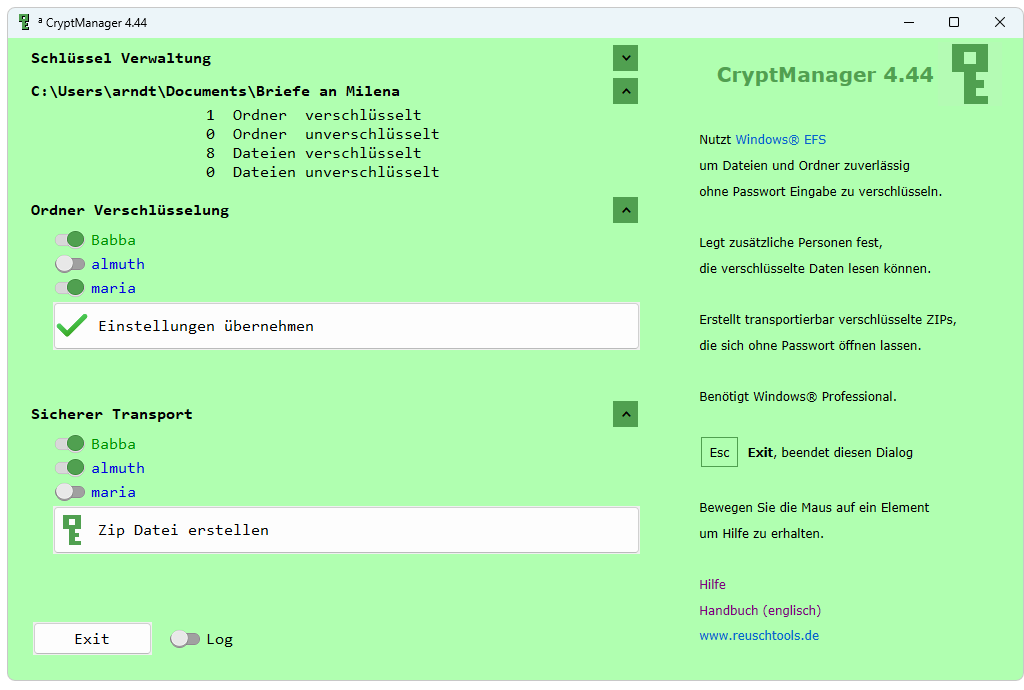The width and height of the screenshot is (1024, 690).
Task: Collapse the Briefe an Milena folder section
Action: click(x=626, y=91)
